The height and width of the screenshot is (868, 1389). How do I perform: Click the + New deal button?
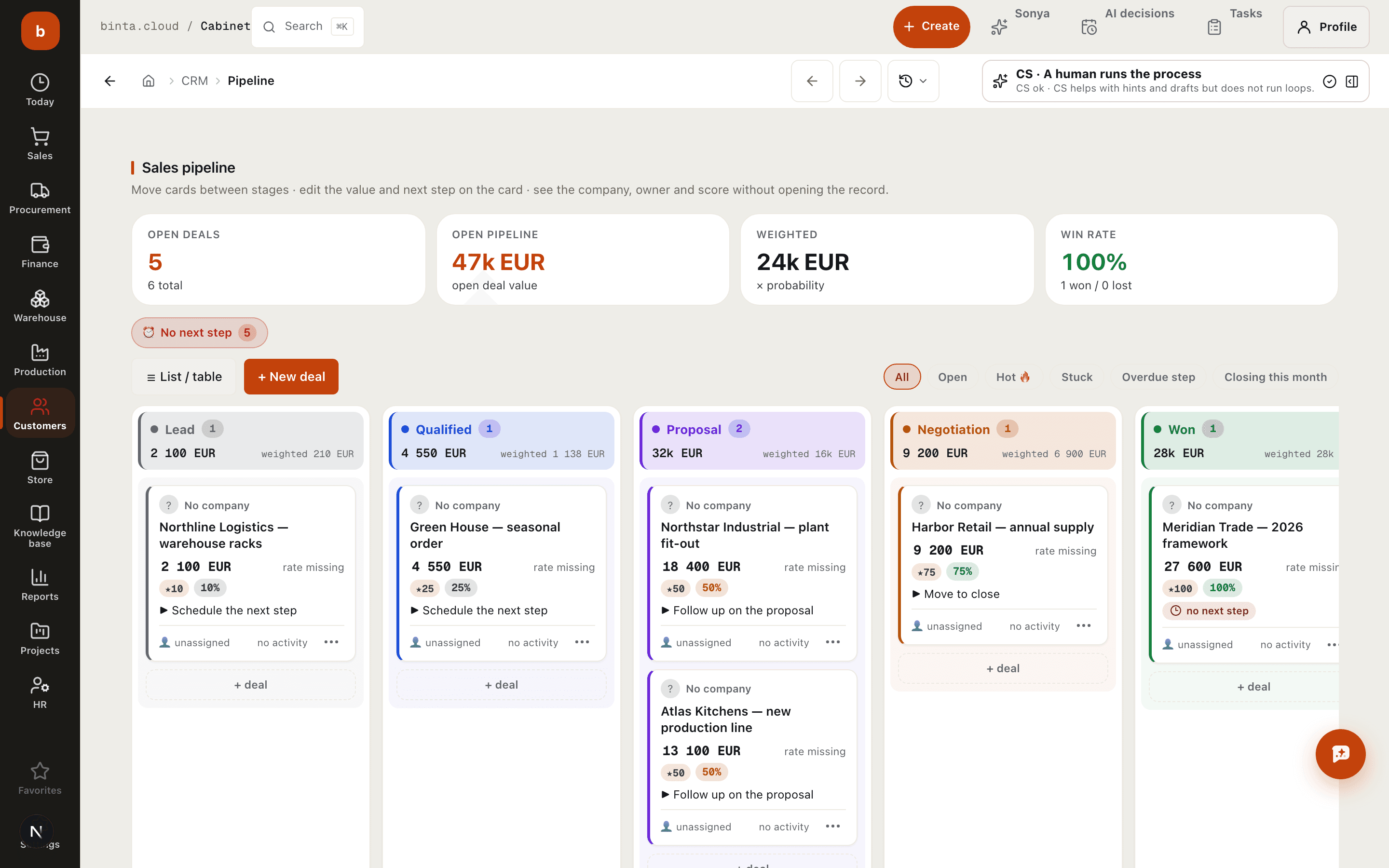tap(291, 377)
